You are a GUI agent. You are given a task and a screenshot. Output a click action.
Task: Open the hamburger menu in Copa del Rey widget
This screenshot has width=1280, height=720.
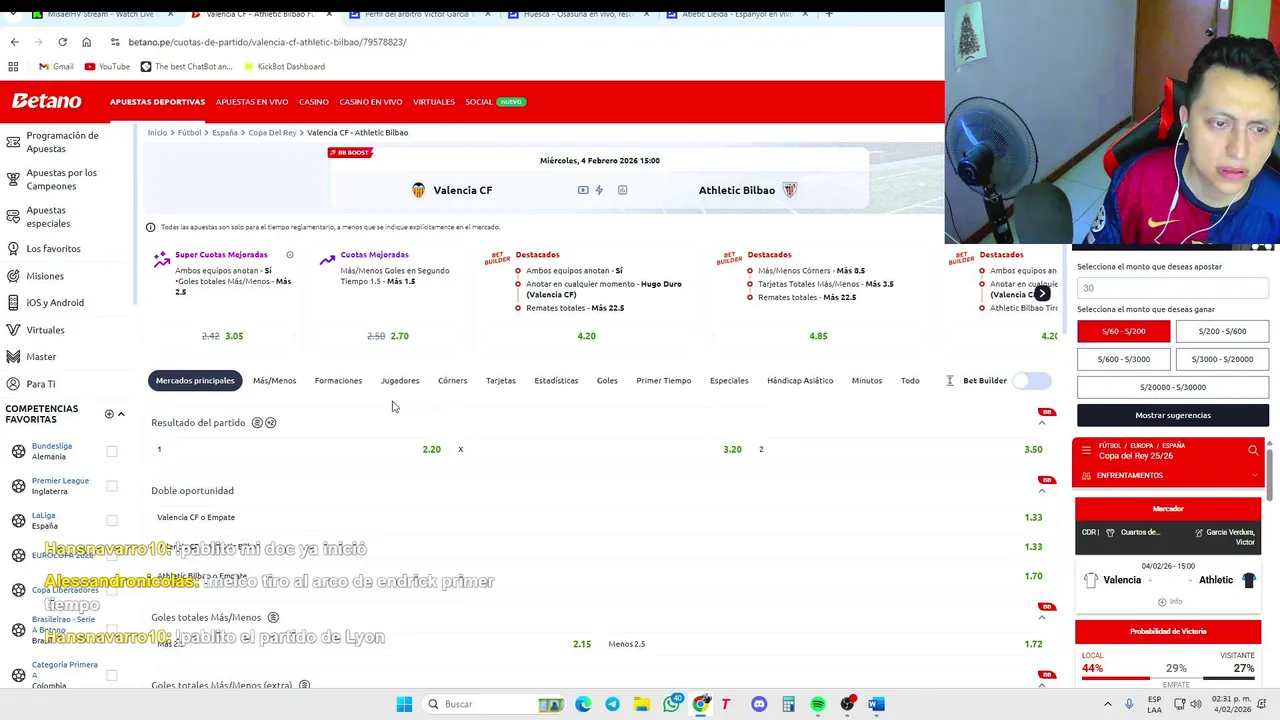1086,451
